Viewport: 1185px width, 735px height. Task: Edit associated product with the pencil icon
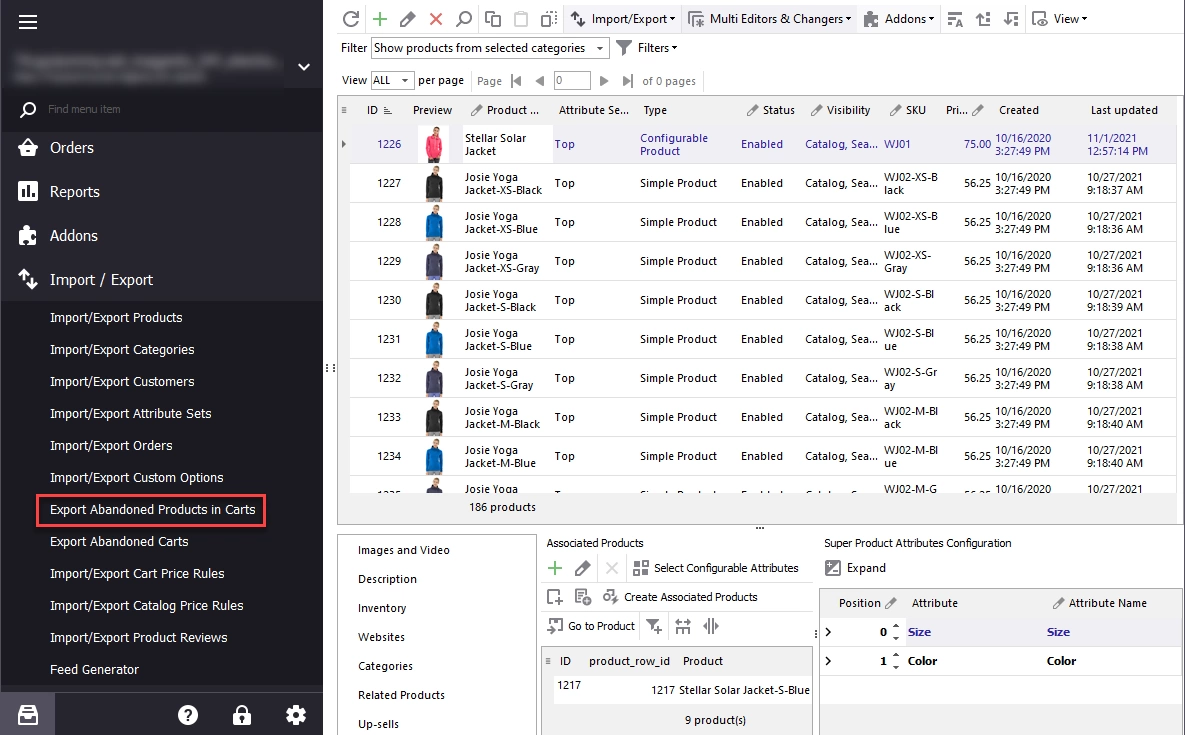coord(582,568)
